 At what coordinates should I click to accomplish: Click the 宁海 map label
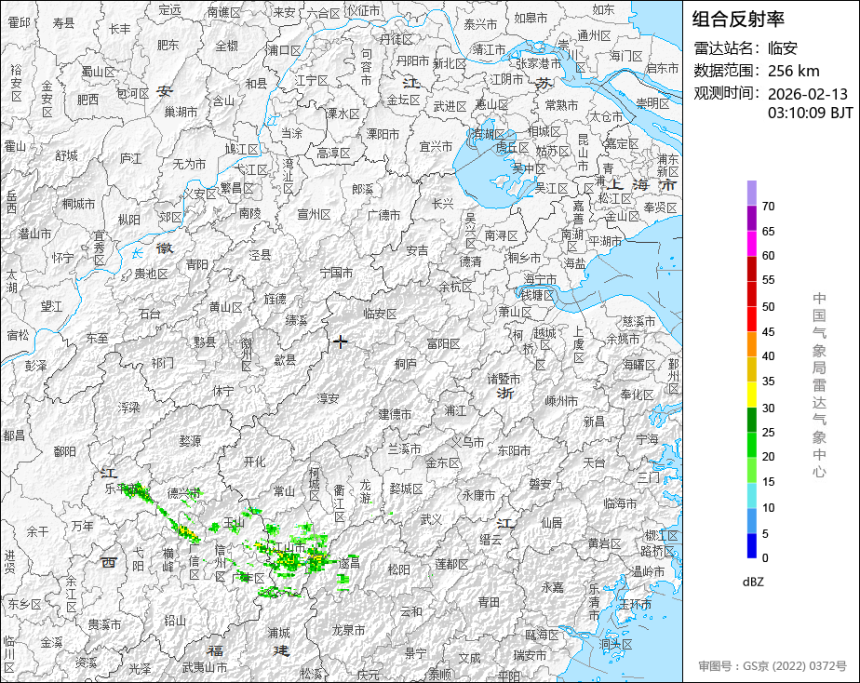coord(647,439)
